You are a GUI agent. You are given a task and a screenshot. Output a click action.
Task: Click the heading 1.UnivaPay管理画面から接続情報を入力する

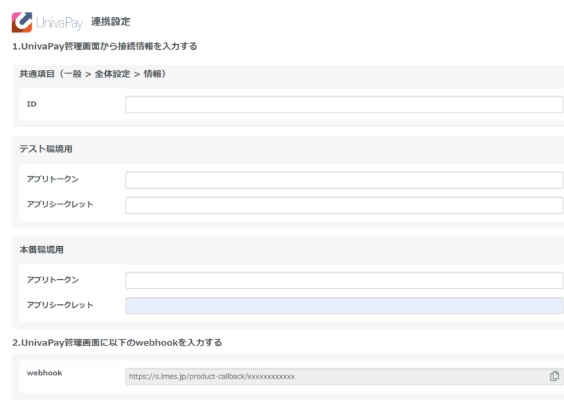(x=105, y=46)
